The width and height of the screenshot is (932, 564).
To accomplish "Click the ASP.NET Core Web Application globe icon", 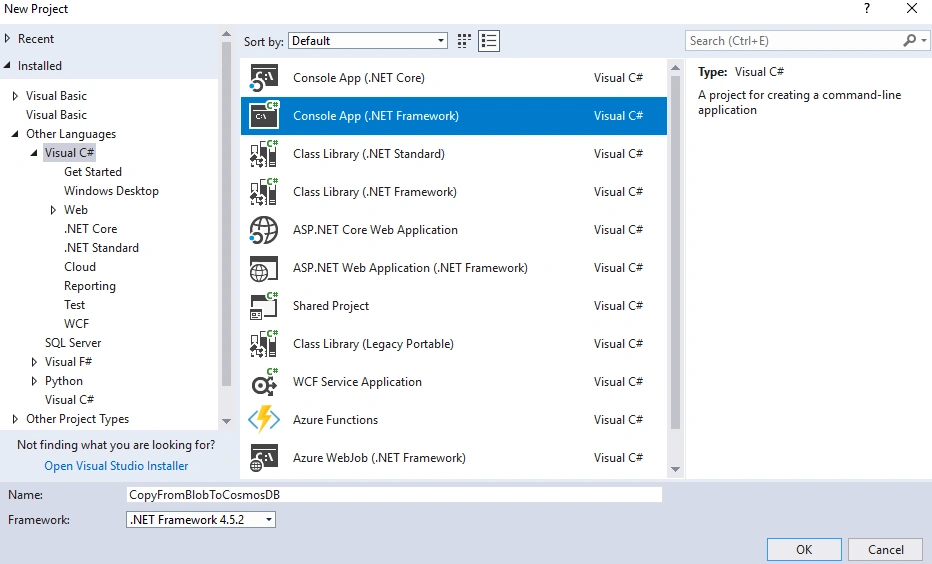I will (263, 229).
